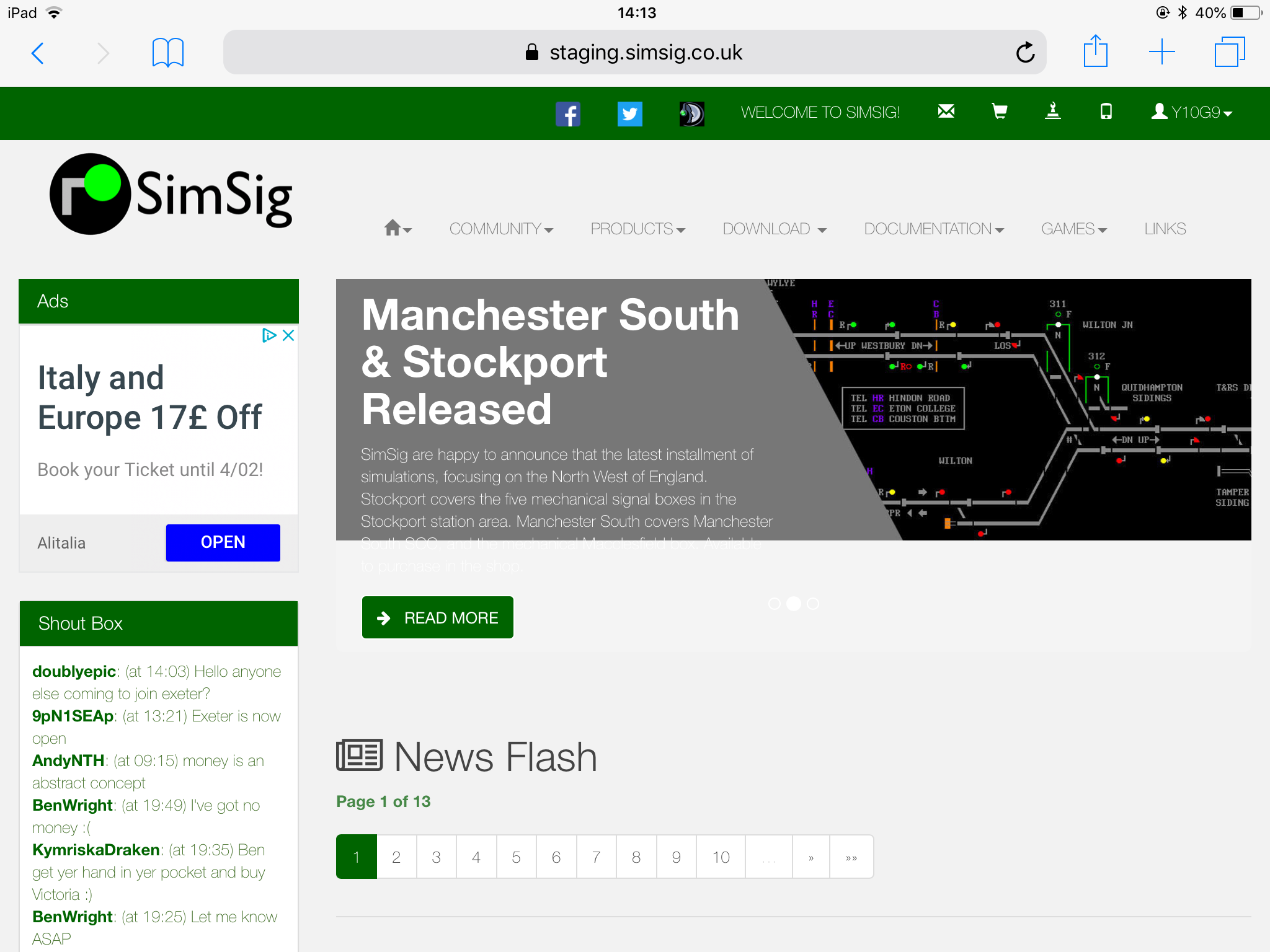Viewport: 1270px width, 952px height.
Task: Tap the Safari back arrow
Action: [38, 53]
